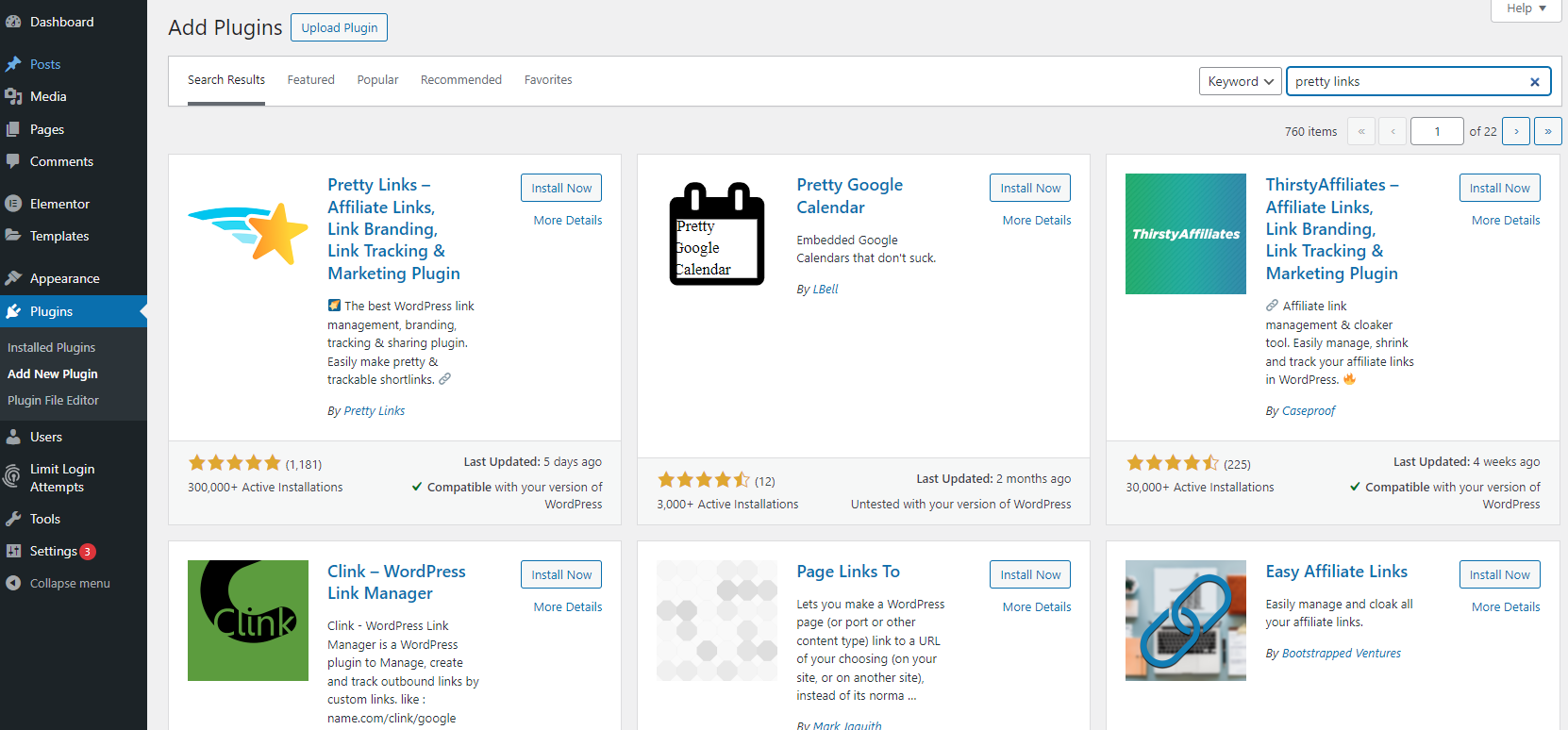1568x730 pixels.
Task: Expand the Help dropdown tab
Action: click(x=1526, y=9)
